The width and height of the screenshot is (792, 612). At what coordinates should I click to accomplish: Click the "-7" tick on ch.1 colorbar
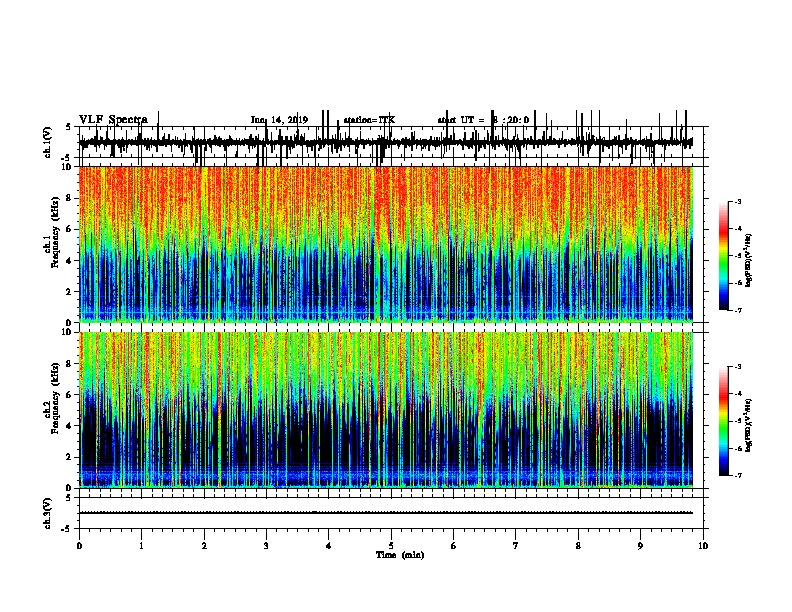coord(738,310)
